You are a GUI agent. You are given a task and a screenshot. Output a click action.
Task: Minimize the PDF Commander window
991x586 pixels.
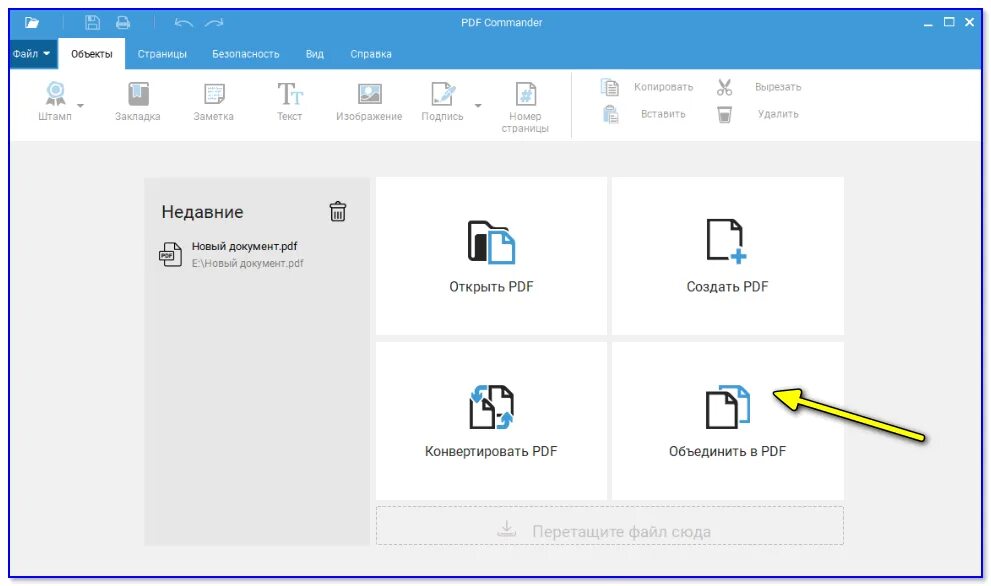click(x=928, y=23)
